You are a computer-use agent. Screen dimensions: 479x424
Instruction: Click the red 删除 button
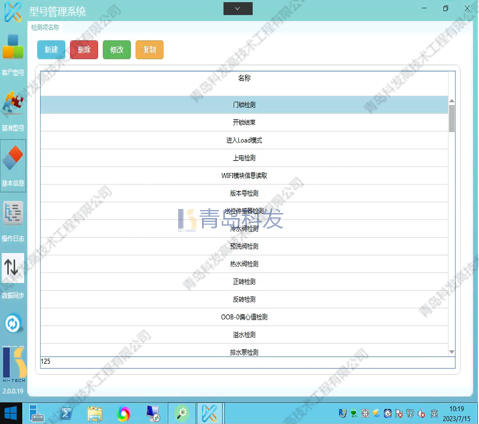(84, 50)
